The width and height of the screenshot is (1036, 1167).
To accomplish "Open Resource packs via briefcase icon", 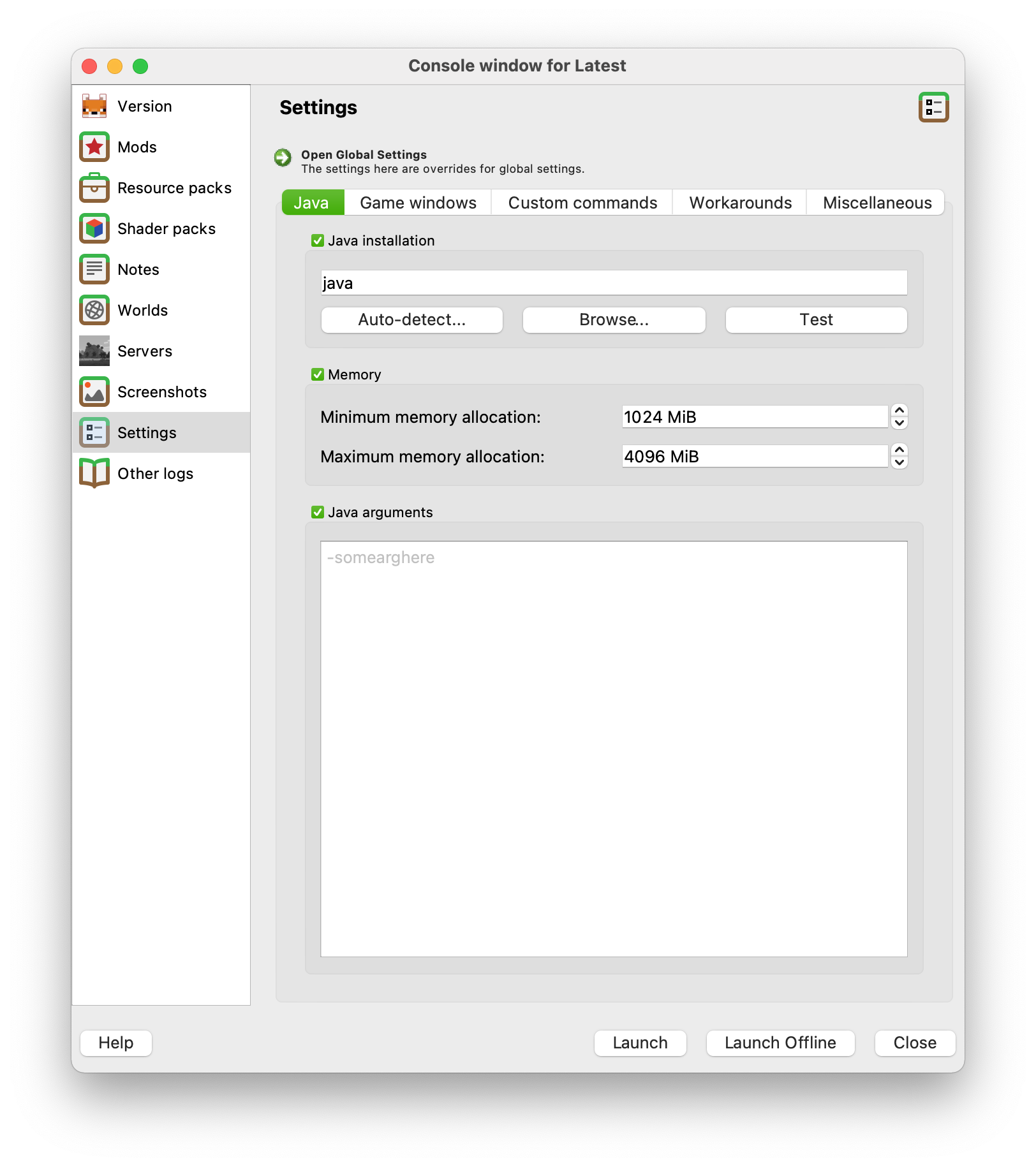I will (94, 187).
